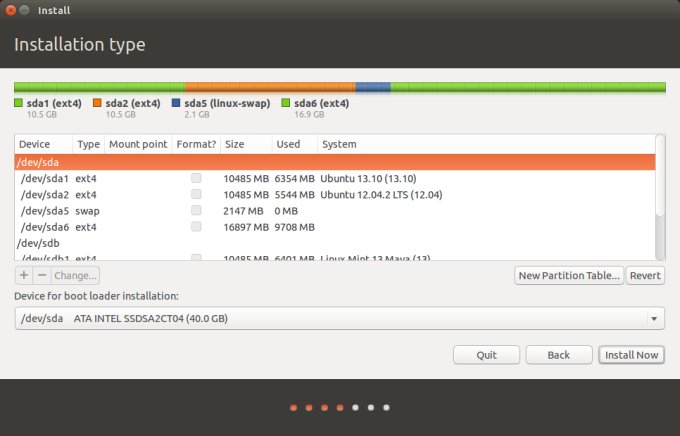Open the boot loader device dropdown
Screen dimensions: 680x436
340,318
